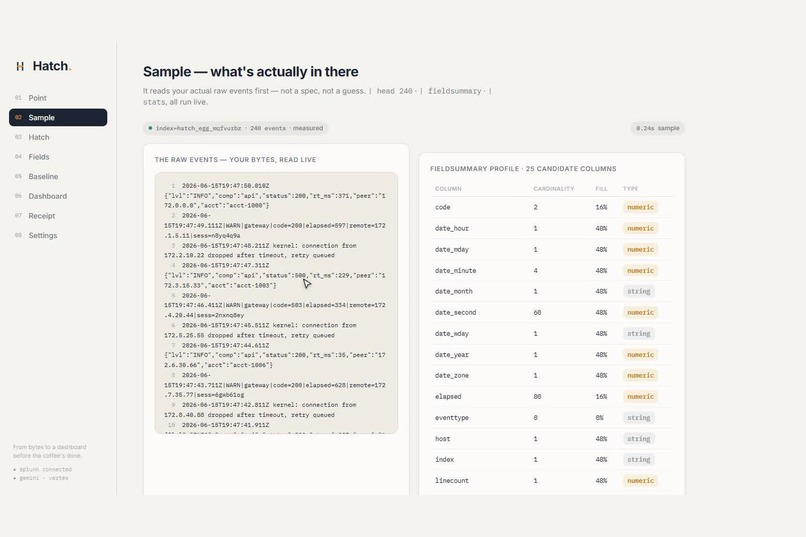The width and height of the screenshot is (806, 537).
Task: Click the green status dot in index chip
Action: (150, 128)
